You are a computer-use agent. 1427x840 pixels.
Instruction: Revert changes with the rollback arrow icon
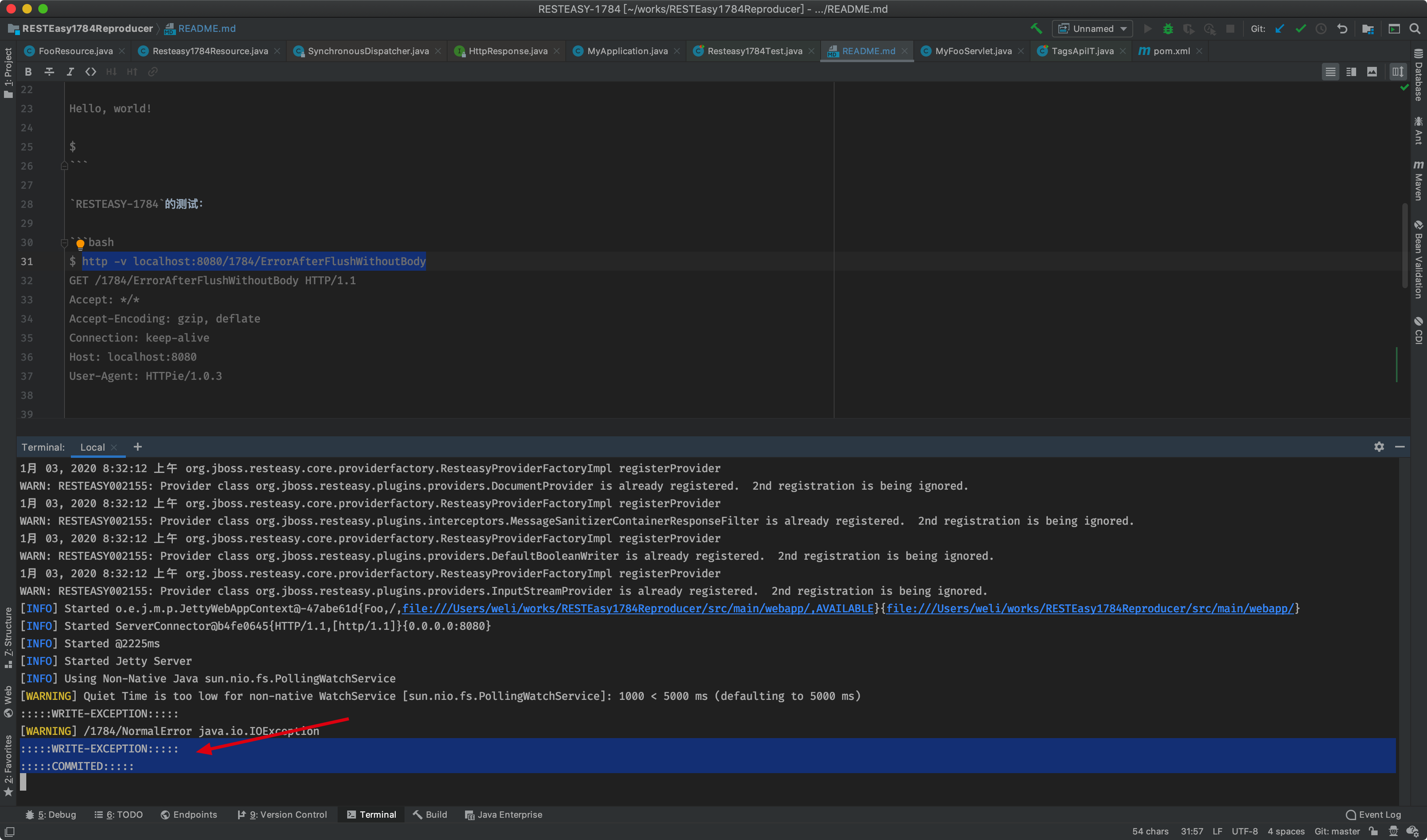click(x=1341, y=28)
